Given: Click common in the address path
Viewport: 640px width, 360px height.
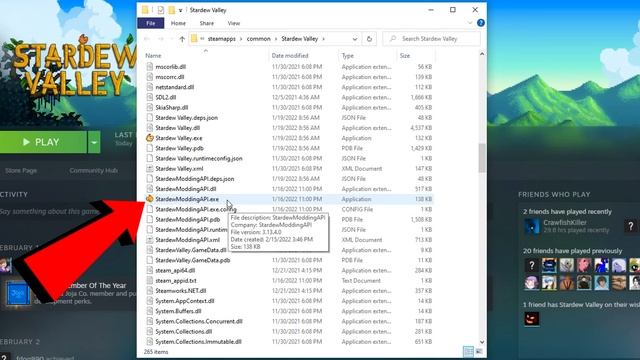Looking at the screenshot, I should click(258, 39).
